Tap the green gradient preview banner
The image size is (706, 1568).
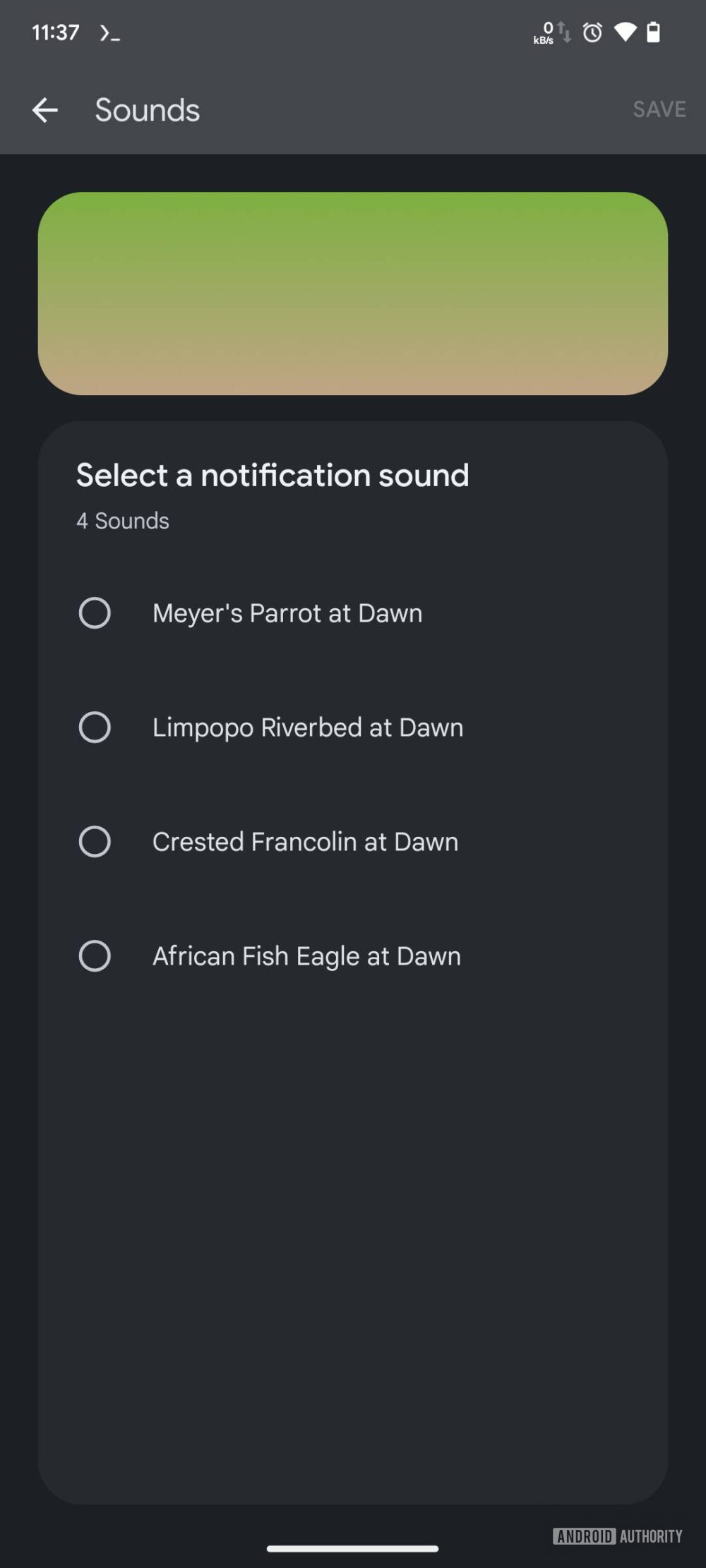coord(353,293)
